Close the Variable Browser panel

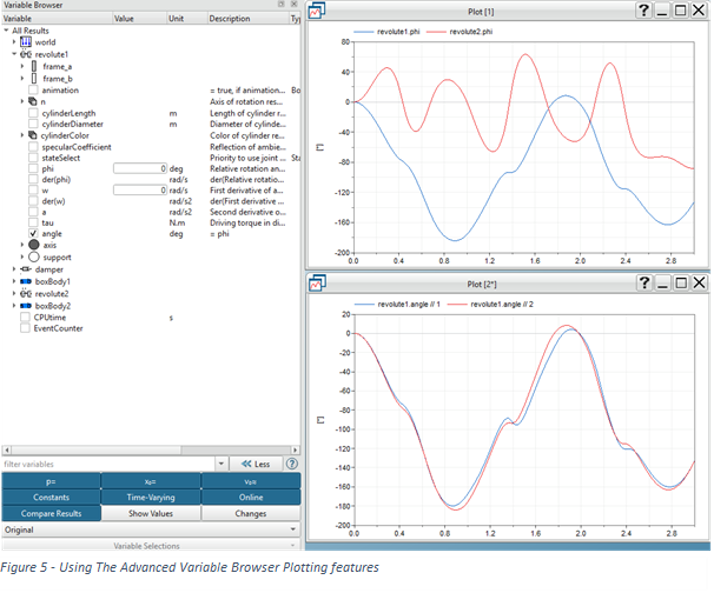pos(294,4)
